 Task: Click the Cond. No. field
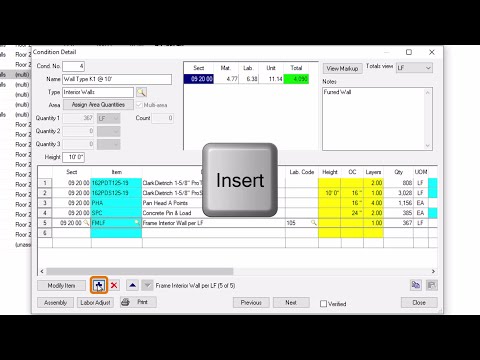(x=74, y=66)
